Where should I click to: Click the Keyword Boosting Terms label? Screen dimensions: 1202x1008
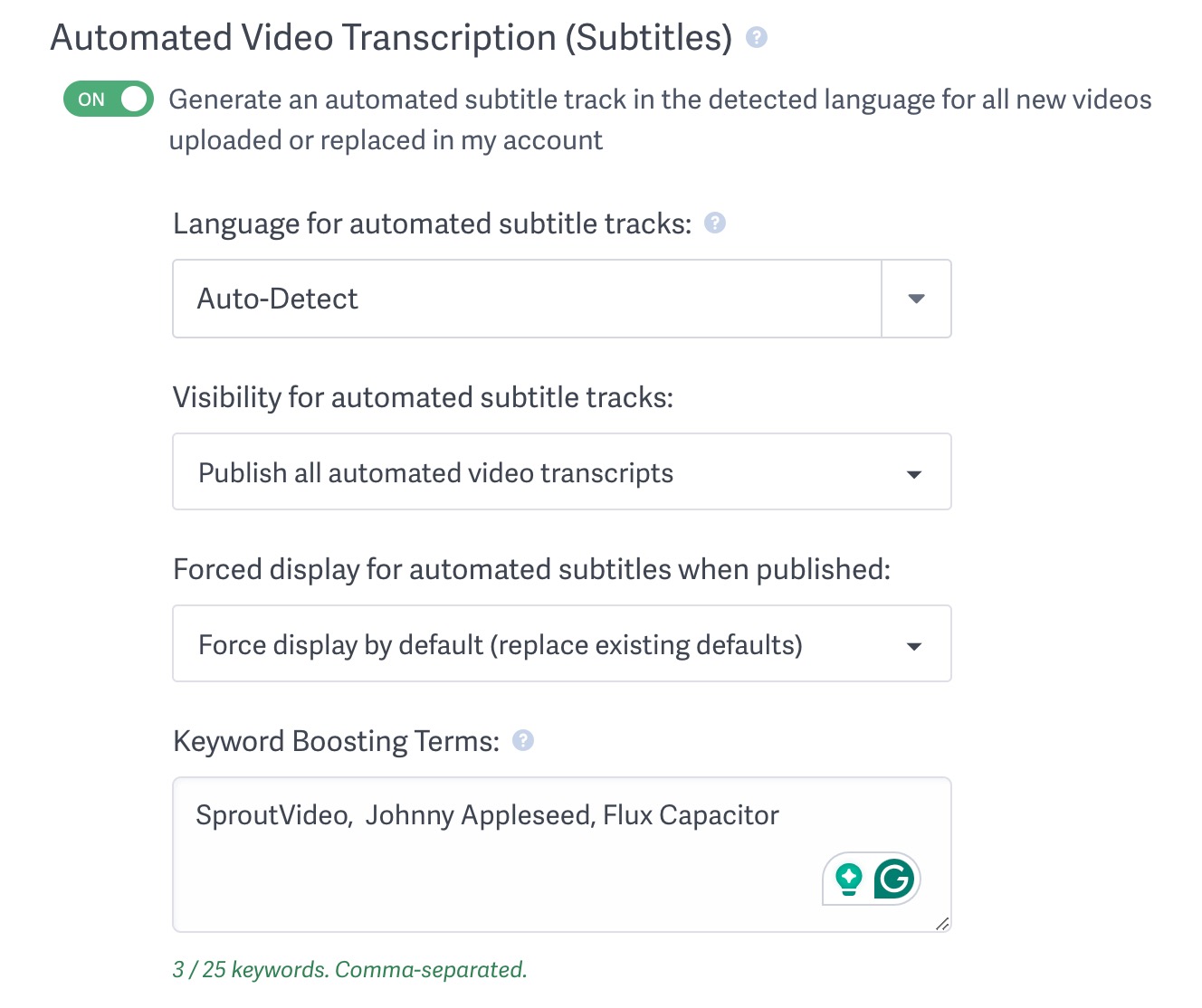(336, 740)
